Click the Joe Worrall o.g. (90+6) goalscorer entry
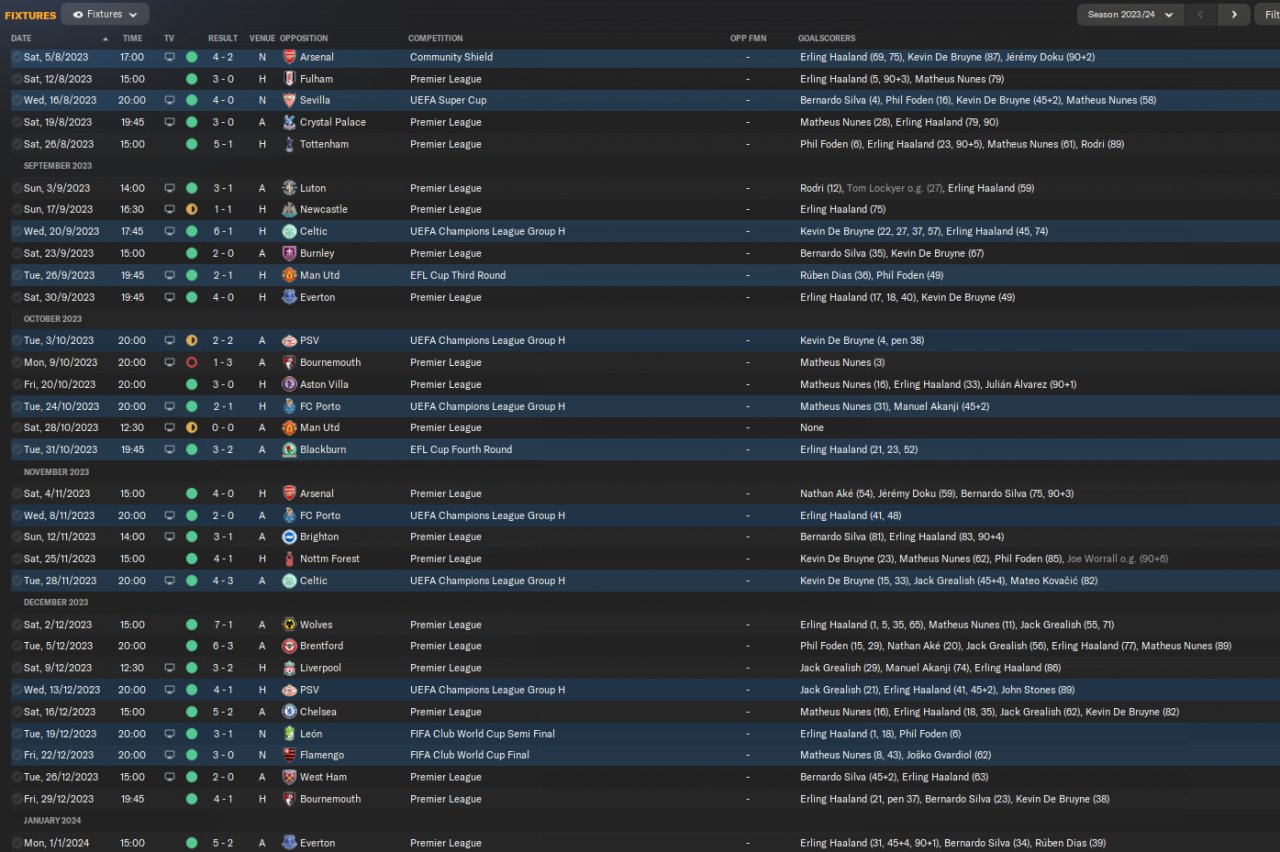This screenshot has width=1280, height=852. click(1118, 559)
